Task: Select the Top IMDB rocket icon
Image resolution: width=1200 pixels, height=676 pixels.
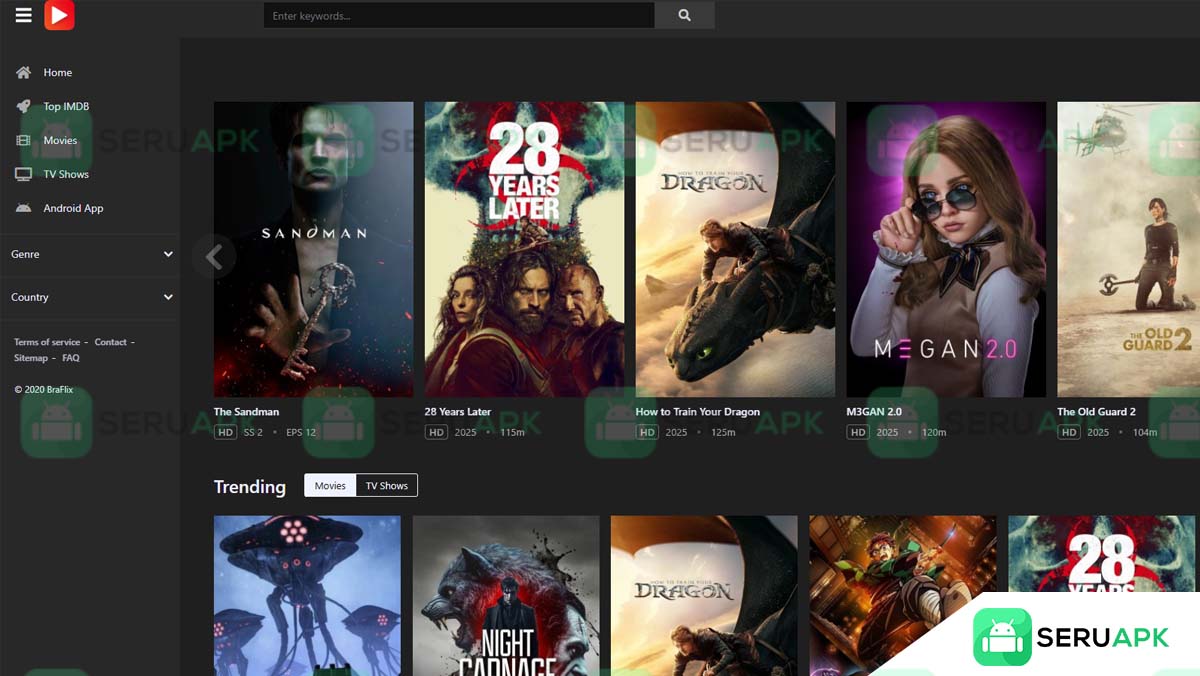Action: coord(23,106)
